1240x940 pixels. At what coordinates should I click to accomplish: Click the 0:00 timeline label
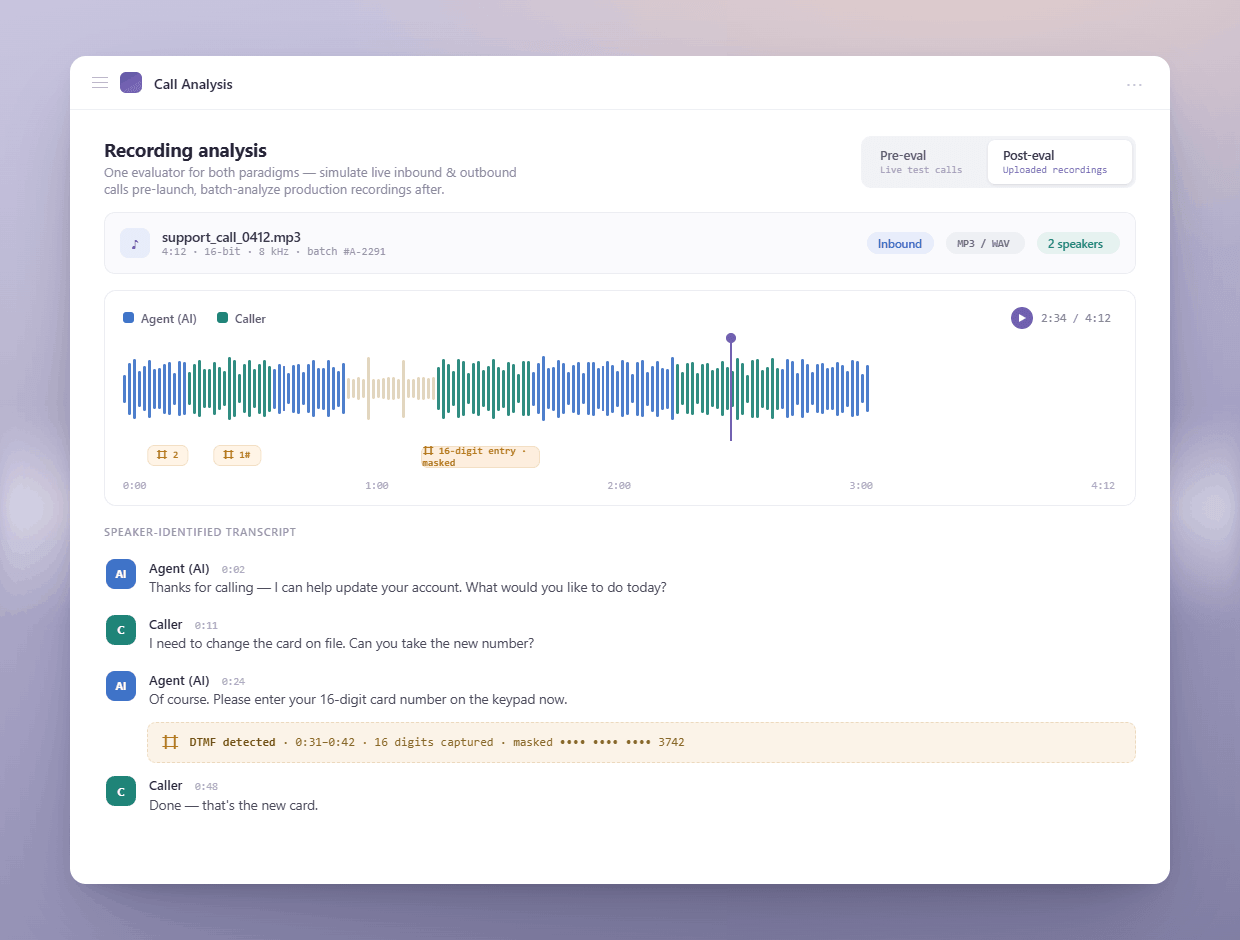(135, 486)
